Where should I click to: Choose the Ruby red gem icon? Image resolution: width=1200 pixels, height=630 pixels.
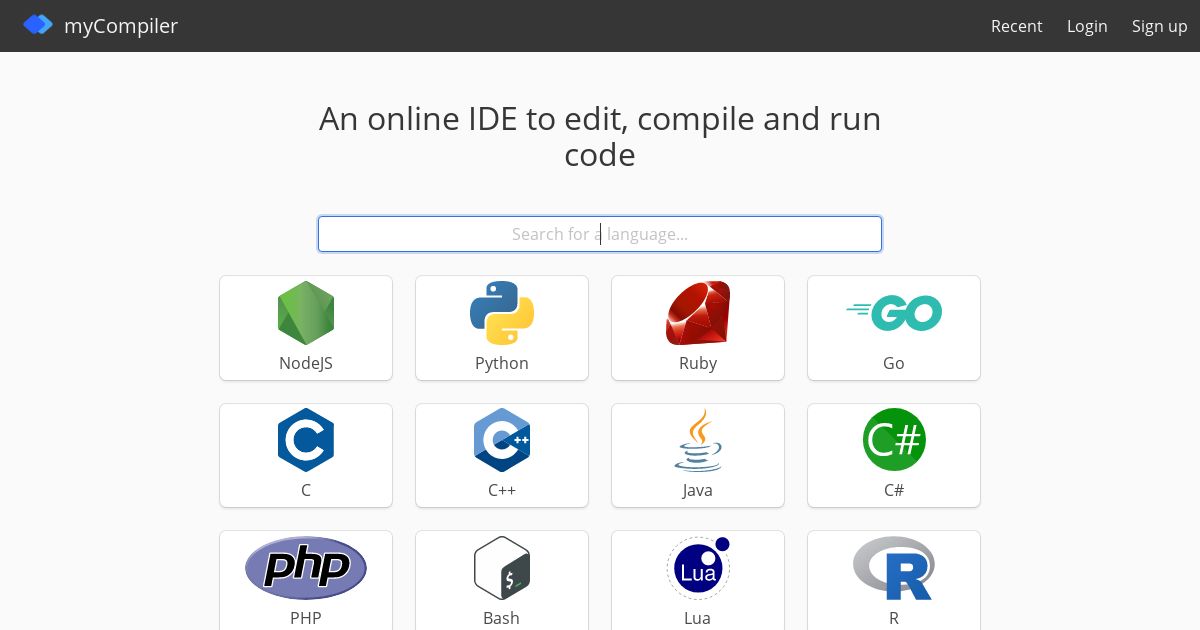point(698,313)
